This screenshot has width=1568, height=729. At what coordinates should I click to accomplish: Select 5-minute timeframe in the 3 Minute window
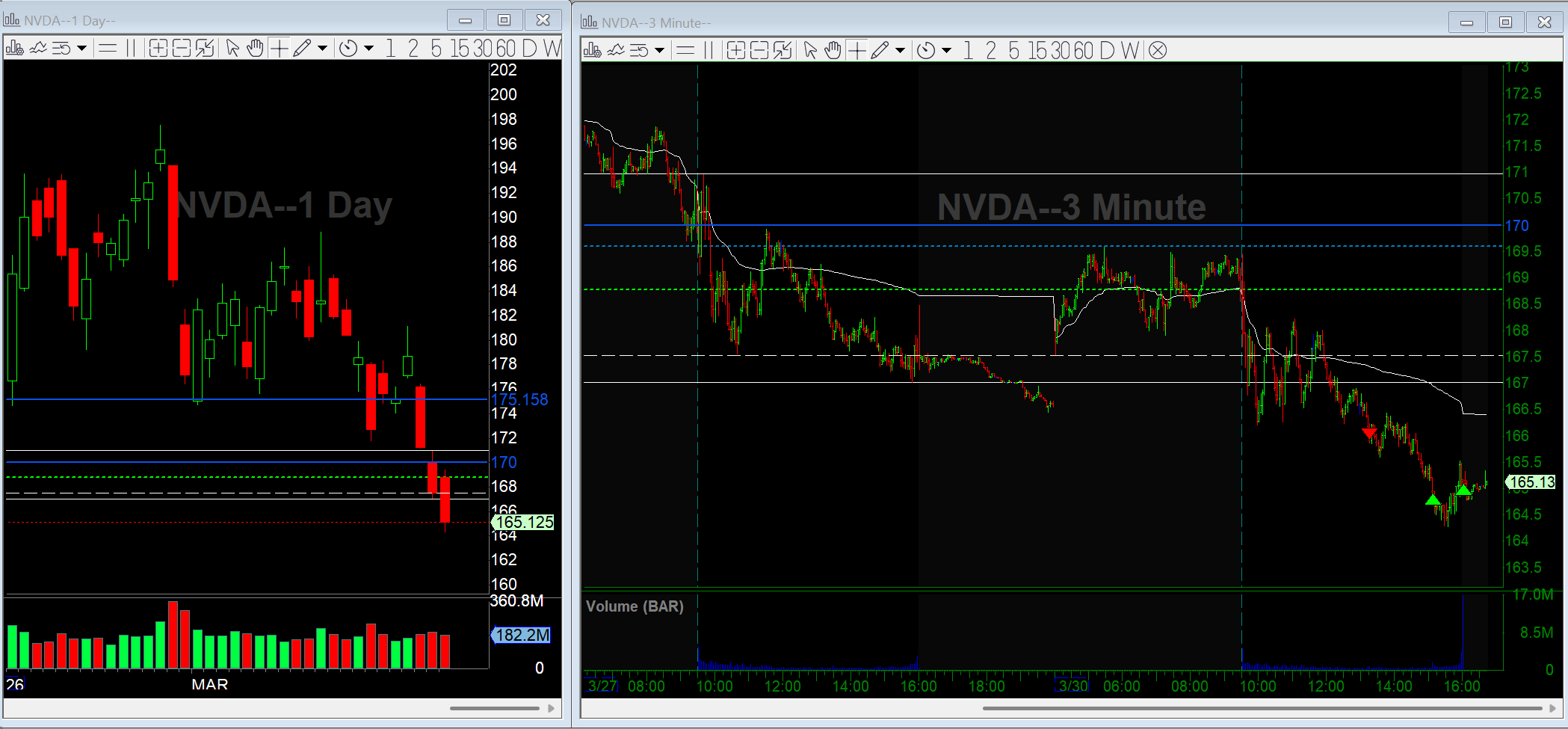[1013, 50]
